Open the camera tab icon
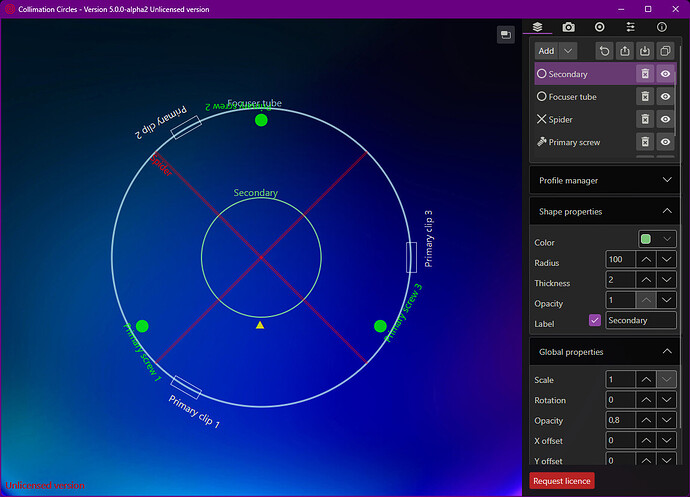 [568, 27]
